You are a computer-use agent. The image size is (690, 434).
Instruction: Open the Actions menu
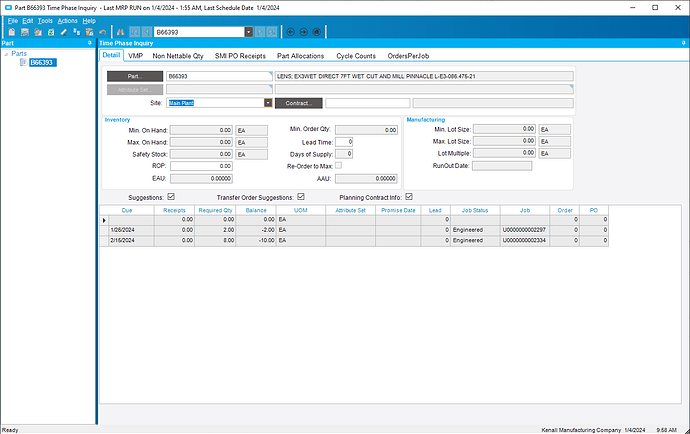point(67,20)
